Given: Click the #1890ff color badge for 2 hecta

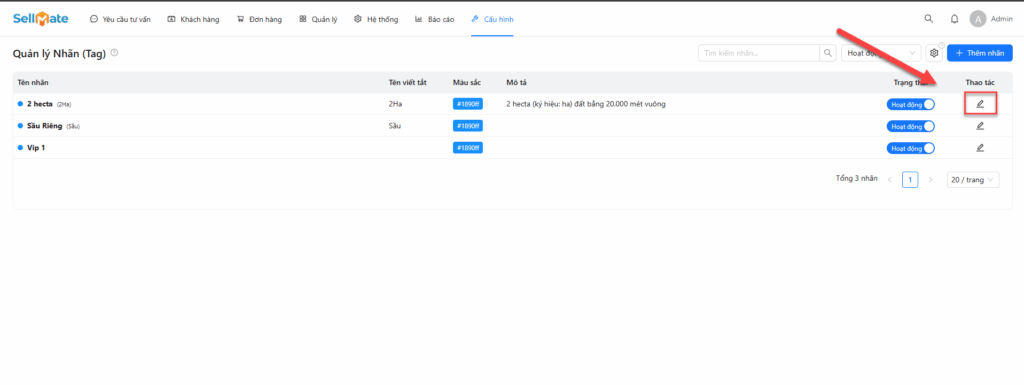Looking at the screenshot, I should (468, 104).
